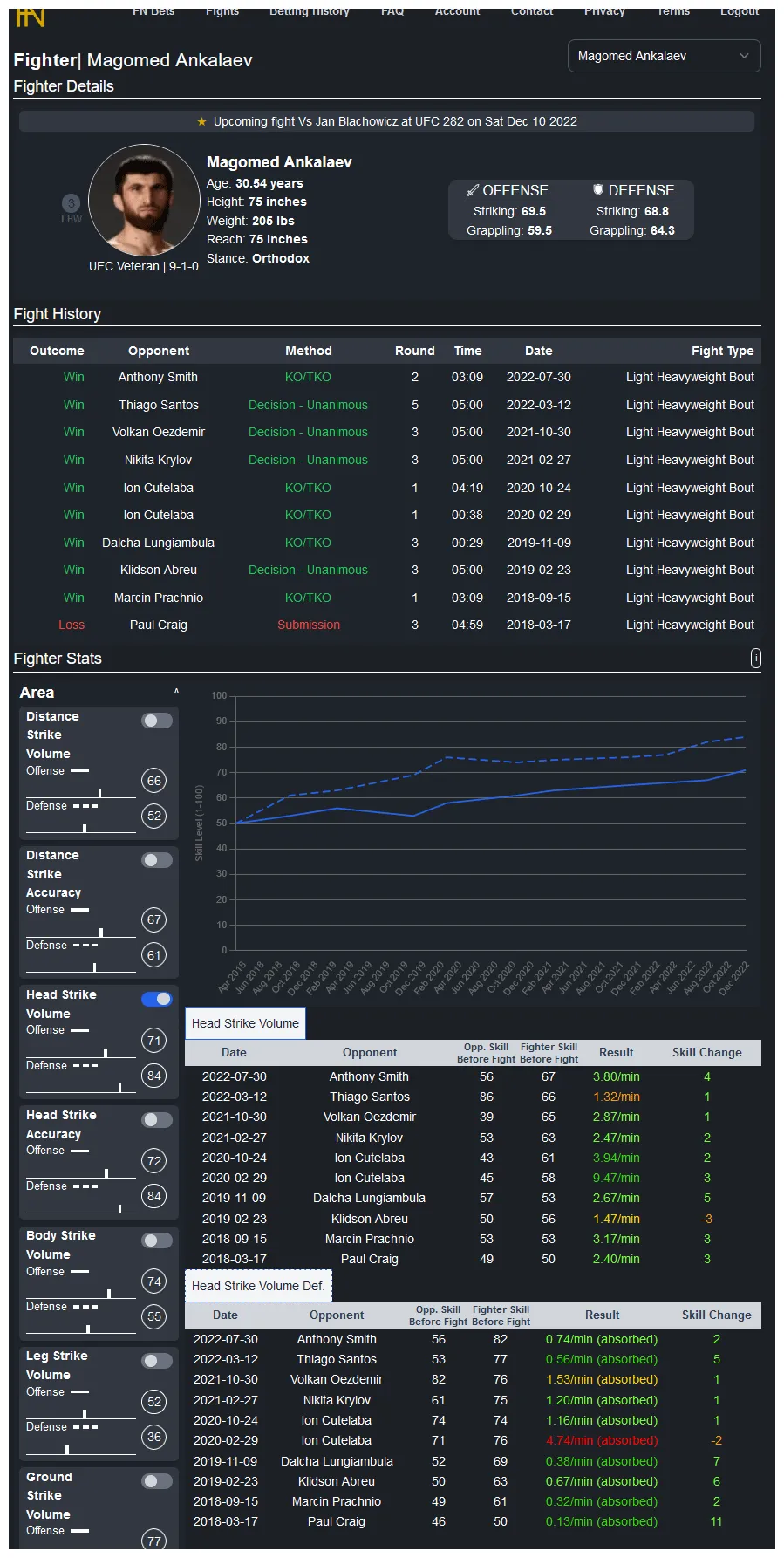Click the site logo in top-left corner
784x1558 pixels.
(x=30, y=16)
